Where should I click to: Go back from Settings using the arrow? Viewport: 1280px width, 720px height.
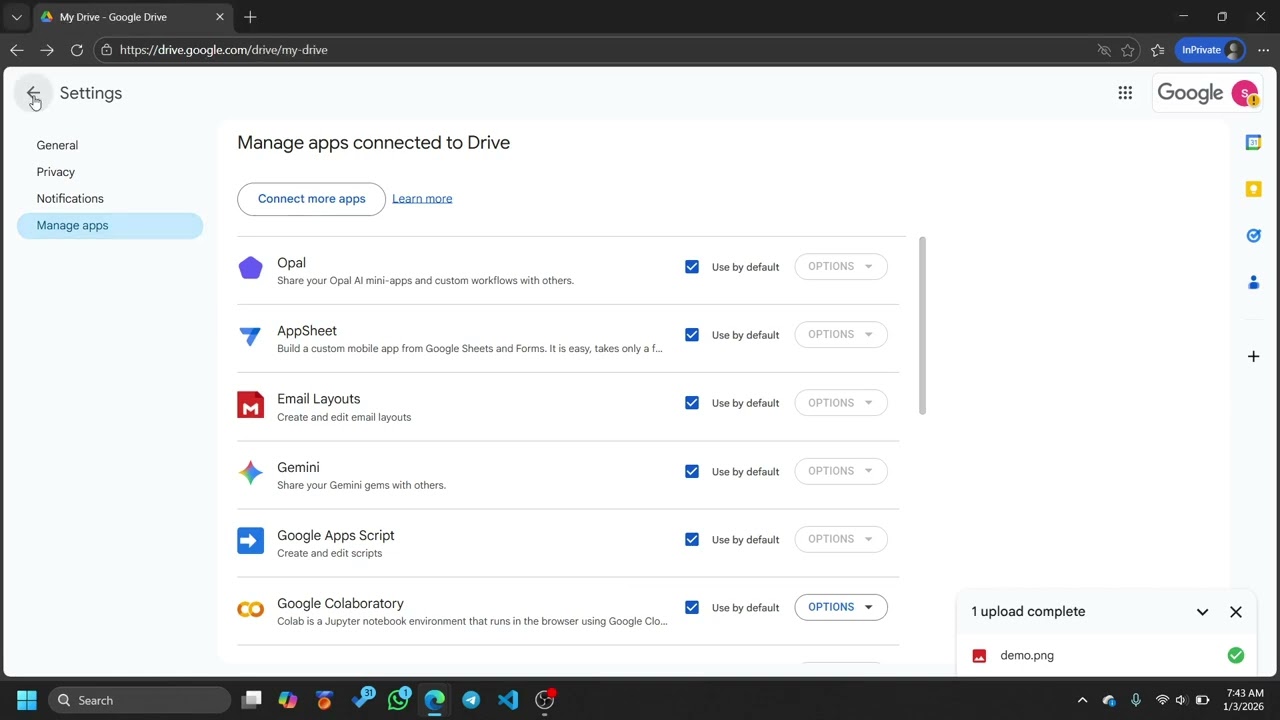33,93
